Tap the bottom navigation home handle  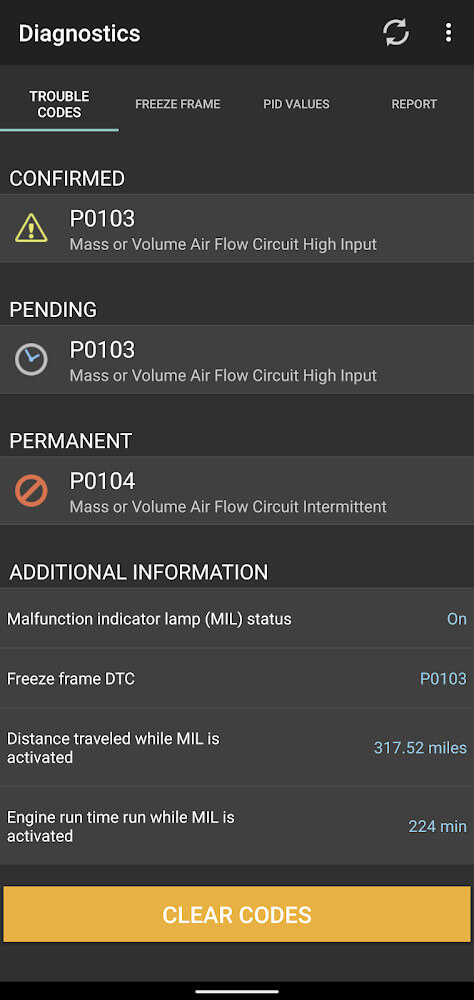coord(237,992)
